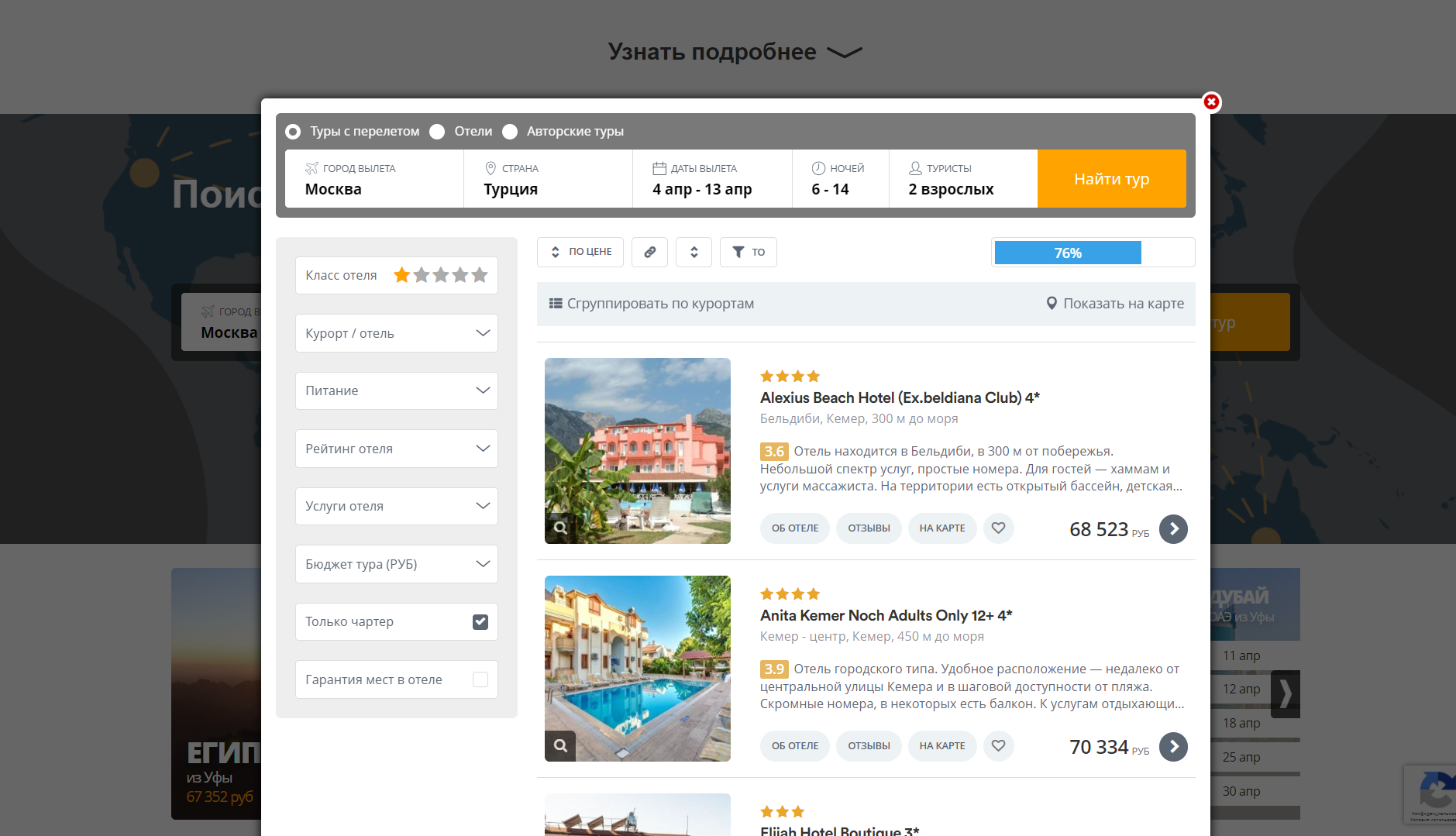Open tourists selector '2 взрослых'

963,179
